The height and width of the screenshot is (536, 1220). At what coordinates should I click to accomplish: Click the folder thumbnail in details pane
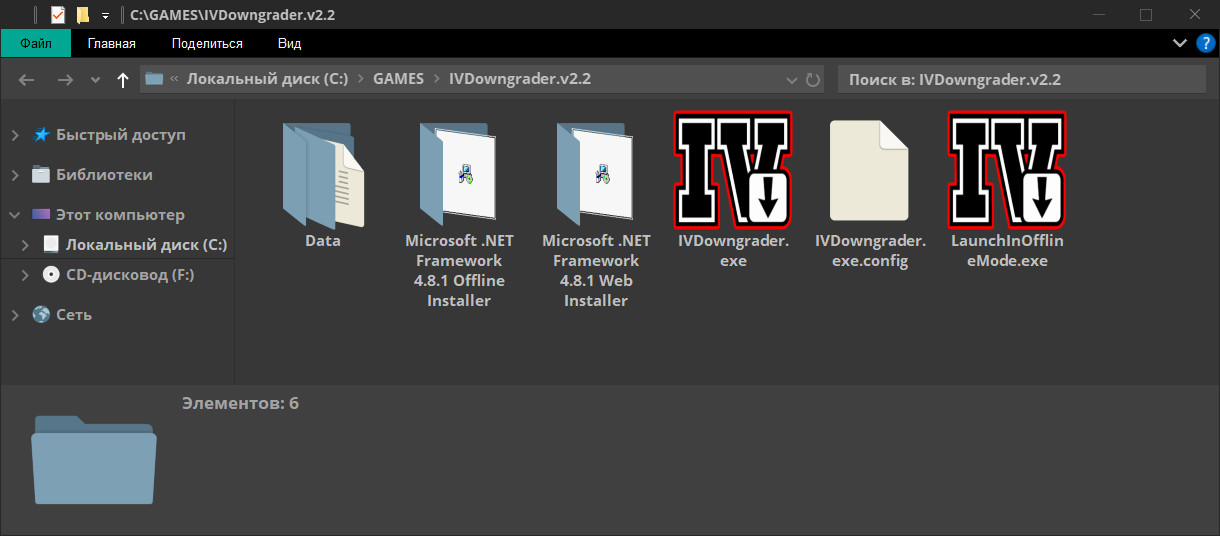pos(94,460)
